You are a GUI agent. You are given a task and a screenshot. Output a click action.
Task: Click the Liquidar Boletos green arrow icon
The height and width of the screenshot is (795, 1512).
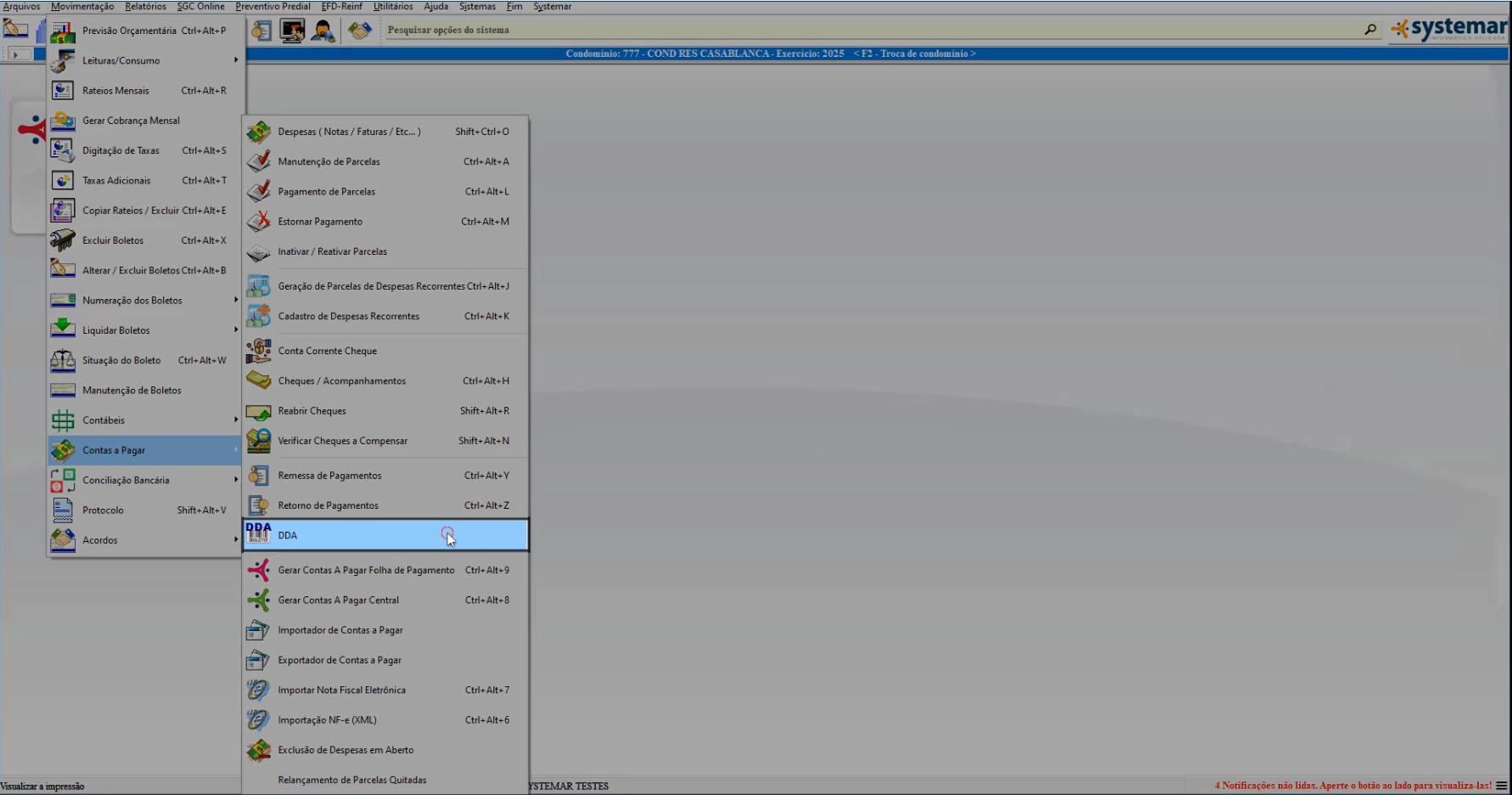[63, 330]
